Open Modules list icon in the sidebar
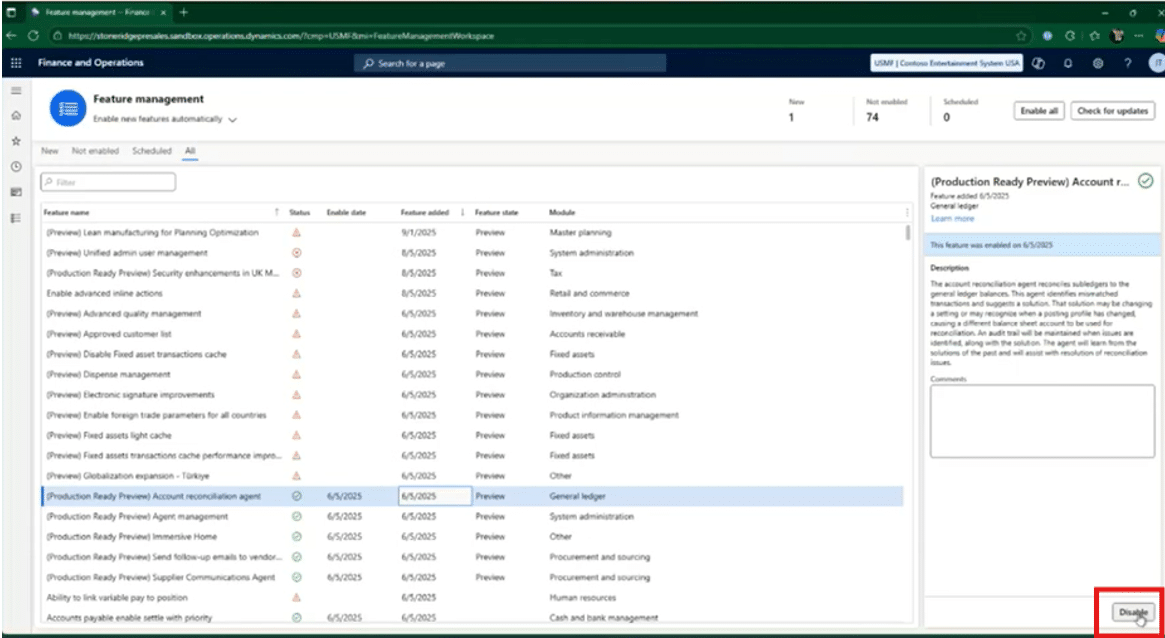Viewport: 1165px width, 638px height. point(16,217)
